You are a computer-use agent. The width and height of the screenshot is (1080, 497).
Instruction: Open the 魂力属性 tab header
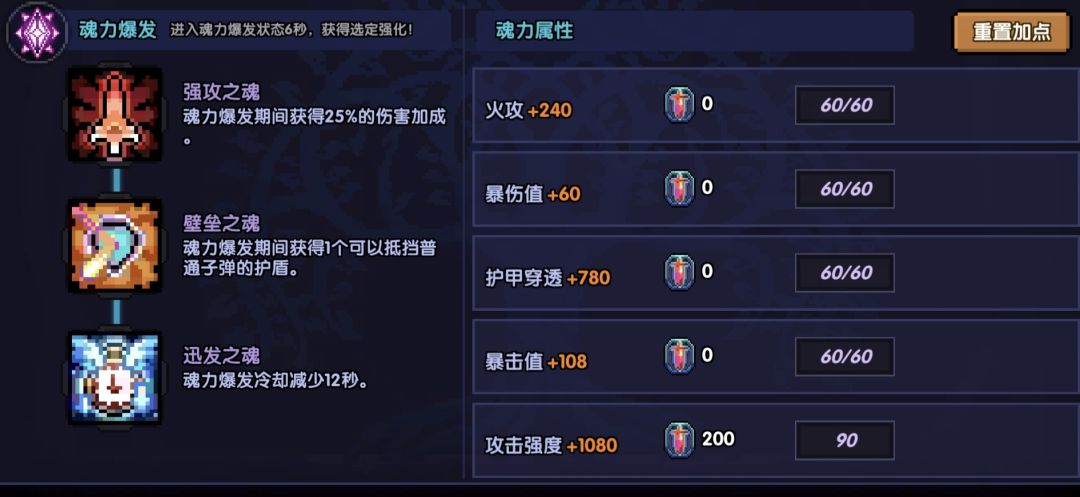coord(535,31)
